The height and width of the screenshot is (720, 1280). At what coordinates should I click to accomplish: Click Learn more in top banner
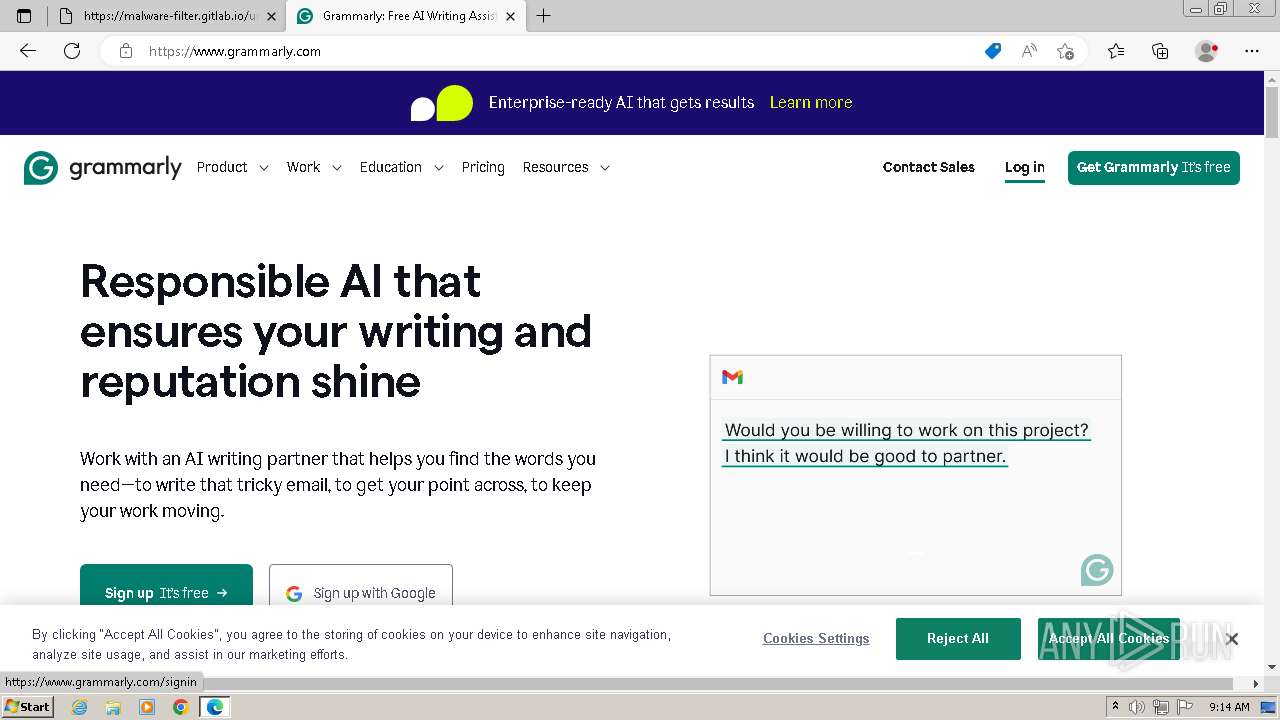point(811,102)
